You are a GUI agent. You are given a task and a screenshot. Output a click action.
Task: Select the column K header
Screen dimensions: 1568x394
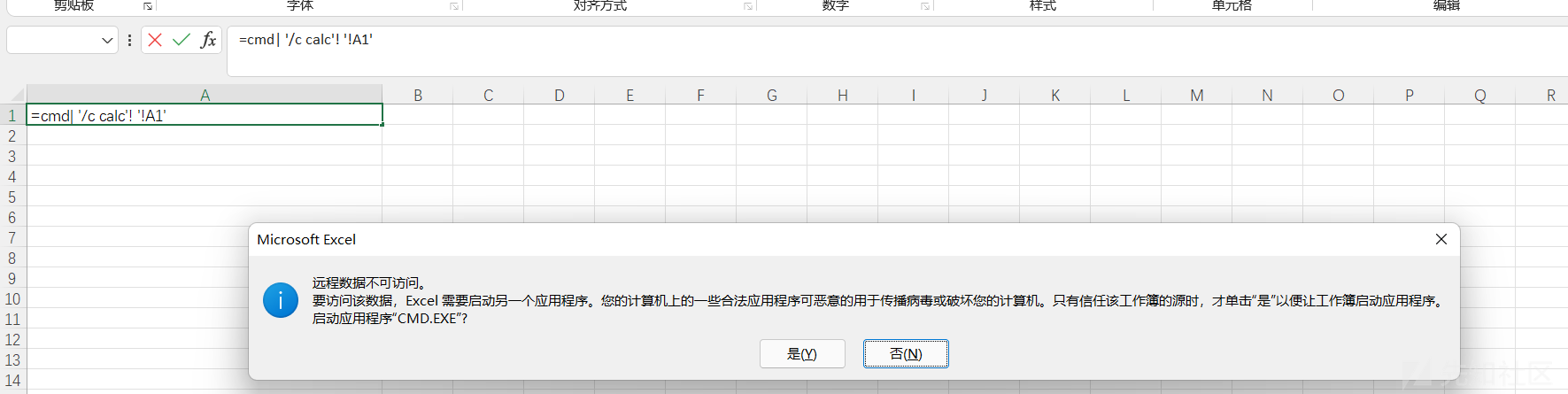tap(1055, 95)
